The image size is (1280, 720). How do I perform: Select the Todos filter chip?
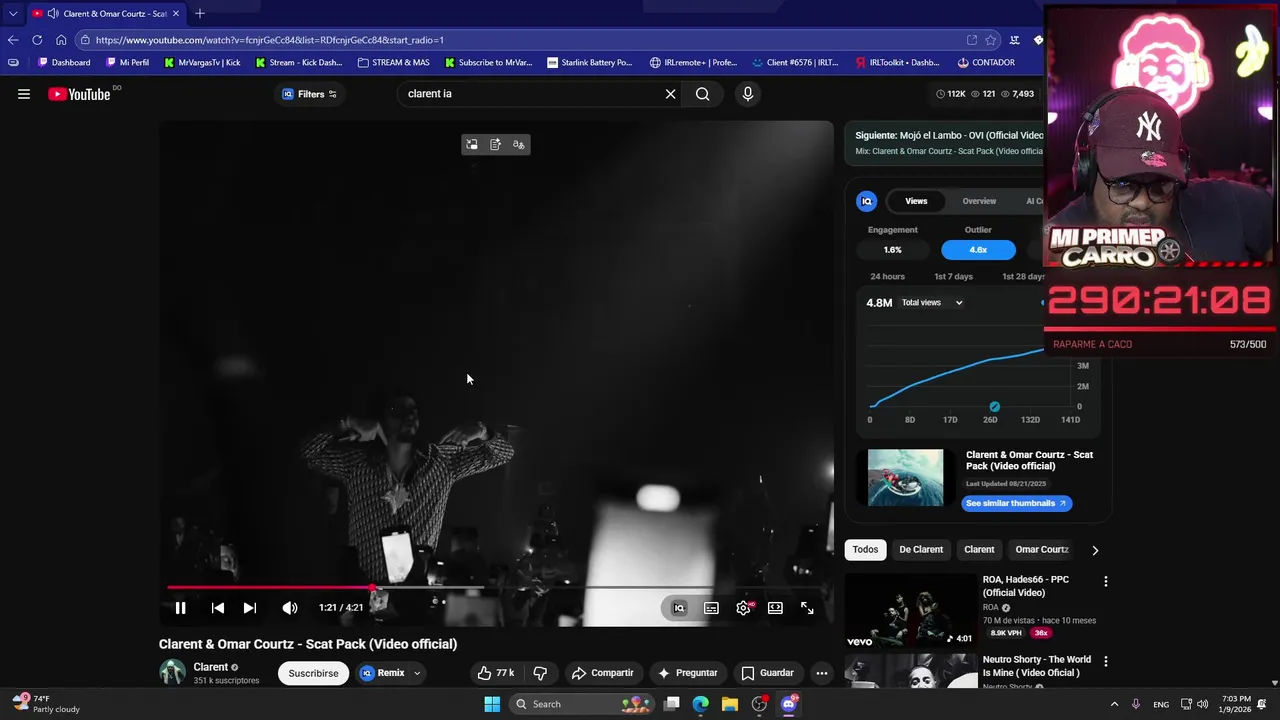point(865,549)
